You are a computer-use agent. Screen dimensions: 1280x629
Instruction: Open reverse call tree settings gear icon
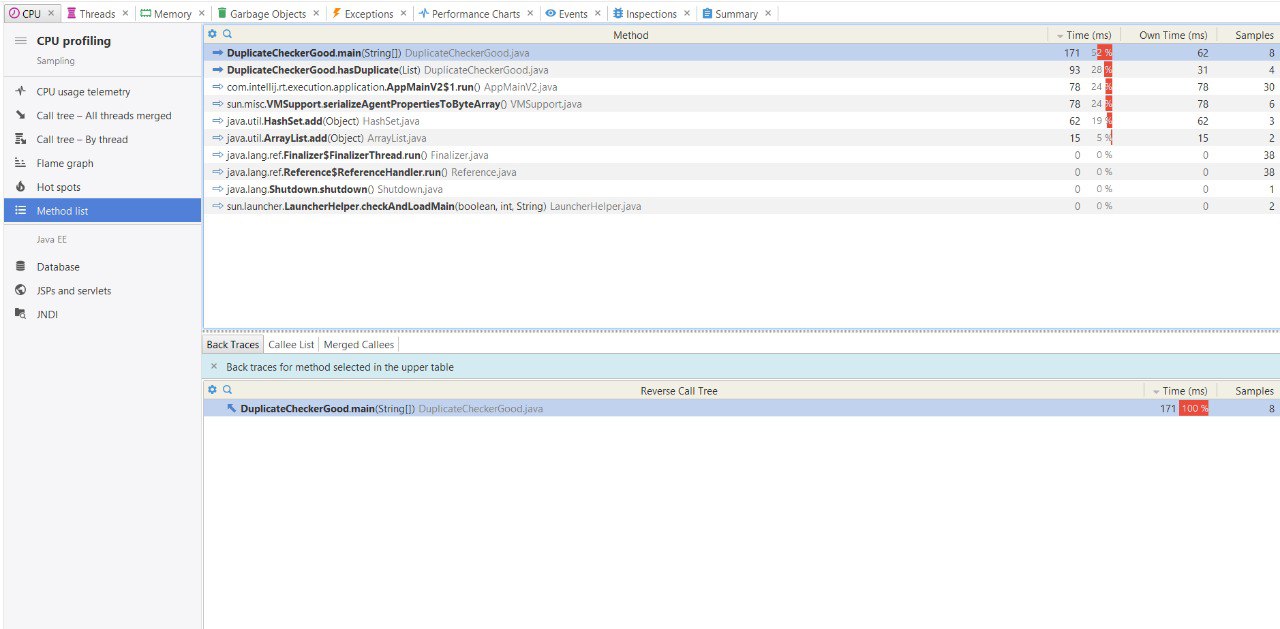click(212, 390)
